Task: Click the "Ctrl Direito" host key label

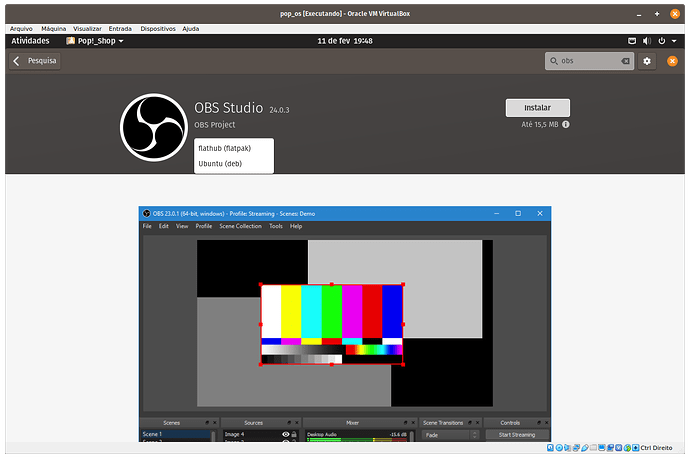Action: tap(656, 447)
